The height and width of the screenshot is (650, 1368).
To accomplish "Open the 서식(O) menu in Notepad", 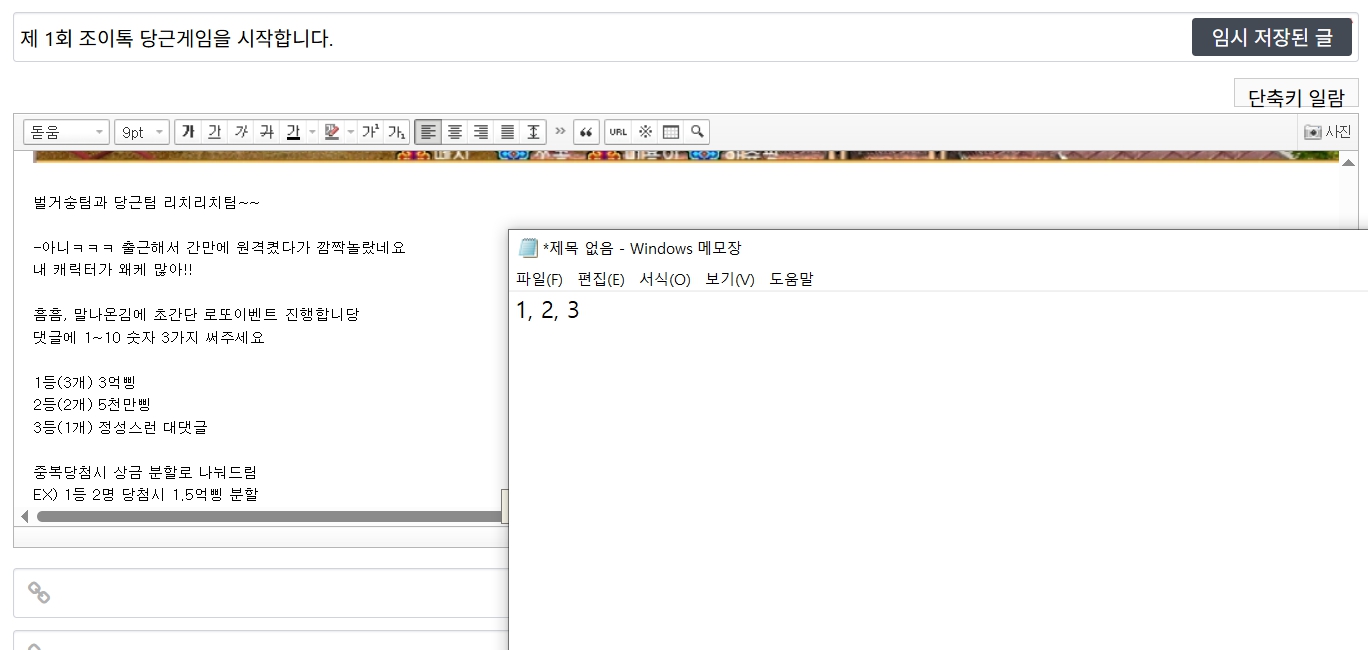I will point(665,279).
